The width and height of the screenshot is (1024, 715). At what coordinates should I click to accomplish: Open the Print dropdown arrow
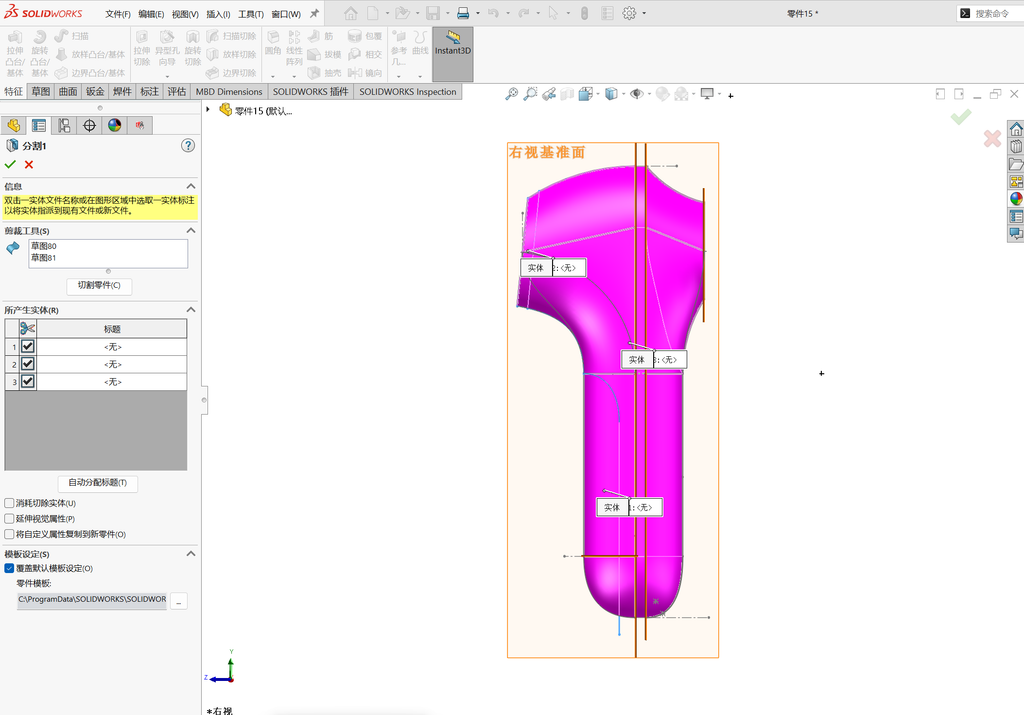coord(477,13)
